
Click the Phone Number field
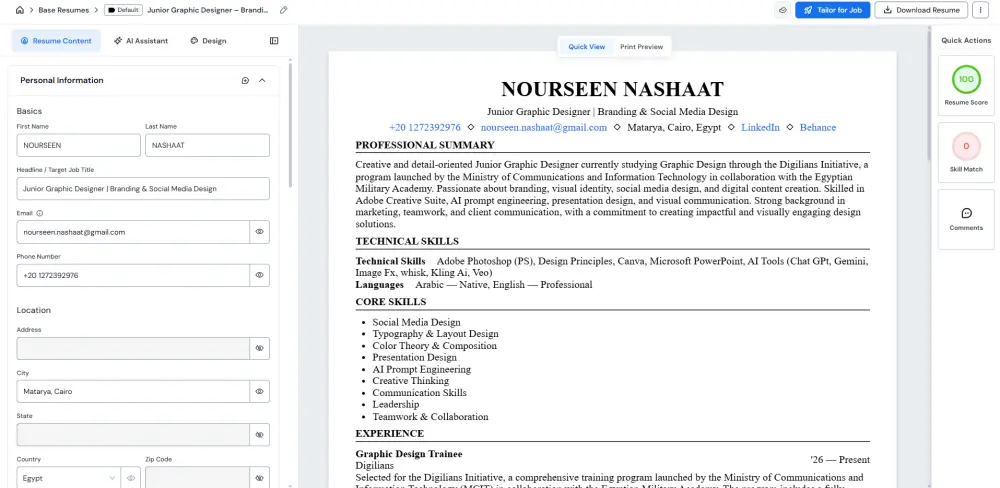(133, 276)
